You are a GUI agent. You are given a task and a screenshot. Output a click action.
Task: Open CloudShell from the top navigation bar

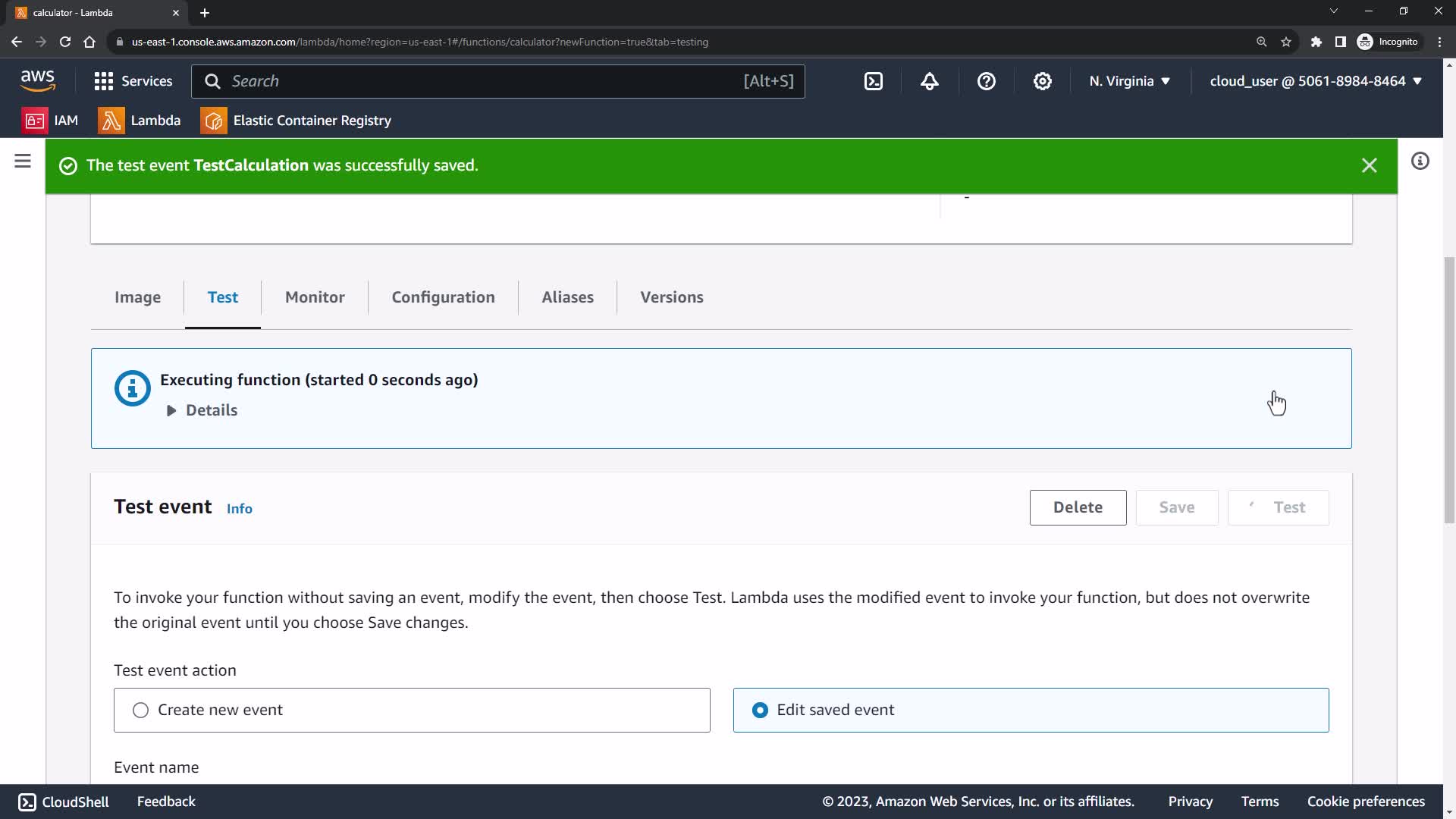coord(874,81)
